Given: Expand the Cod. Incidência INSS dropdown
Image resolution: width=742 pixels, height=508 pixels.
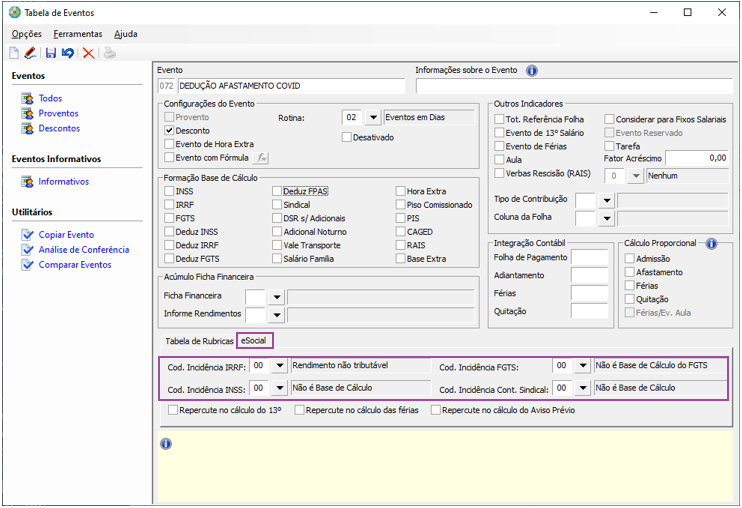Looking at the screenshot, I should [x=280, y=388].
